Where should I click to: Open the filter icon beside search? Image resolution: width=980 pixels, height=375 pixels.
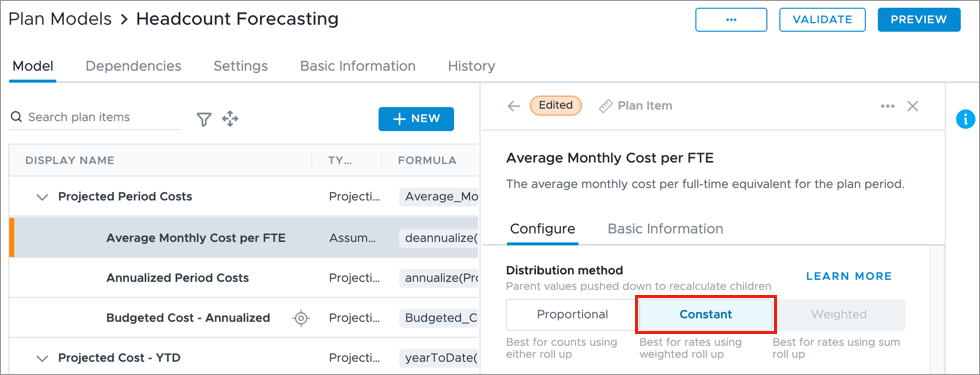[x=204, y=119]
